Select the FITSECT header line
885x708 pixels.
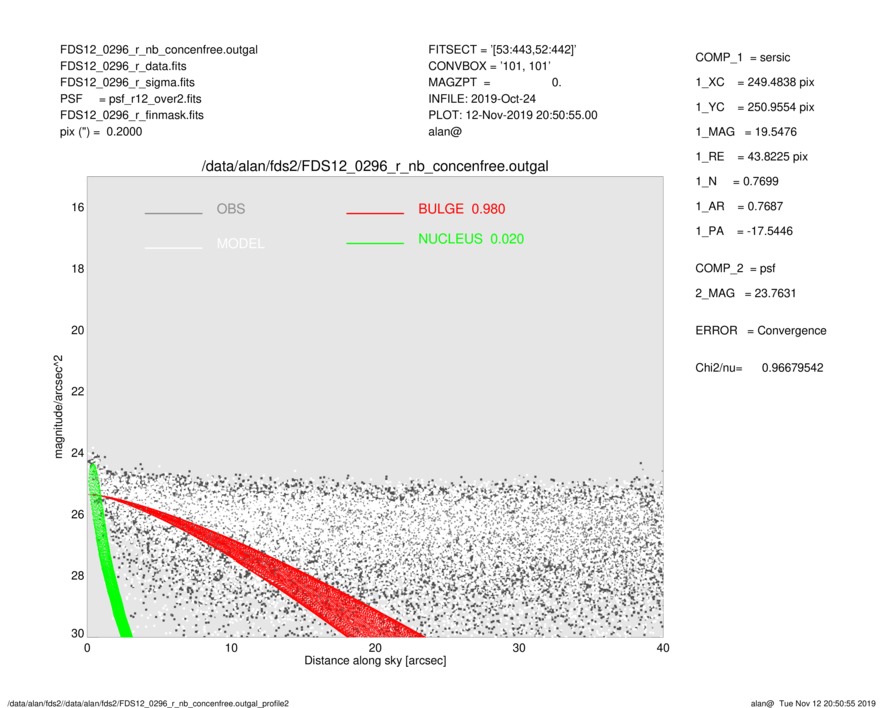(502, 50)
